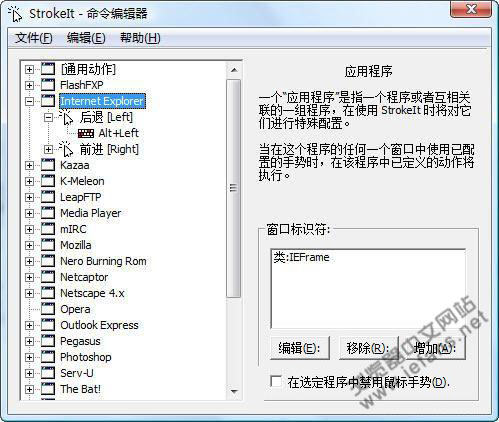This screenshot has width=499, height=422.
Task: Click the Photoshop application icon
Action: [48, 357]
